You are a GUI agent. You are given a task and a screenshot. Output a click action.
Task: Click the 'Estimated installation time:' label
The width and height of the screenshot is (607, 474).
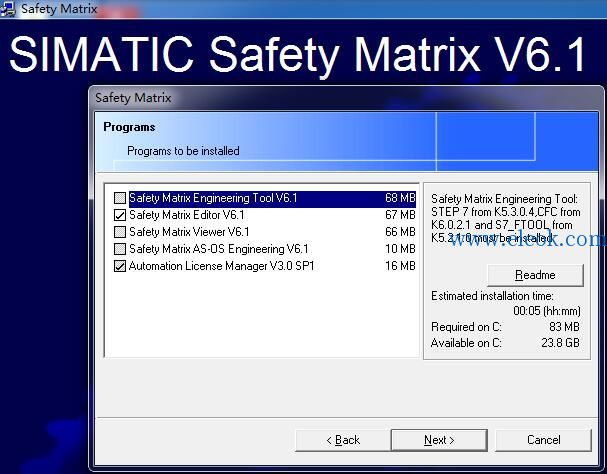(492, 296)
